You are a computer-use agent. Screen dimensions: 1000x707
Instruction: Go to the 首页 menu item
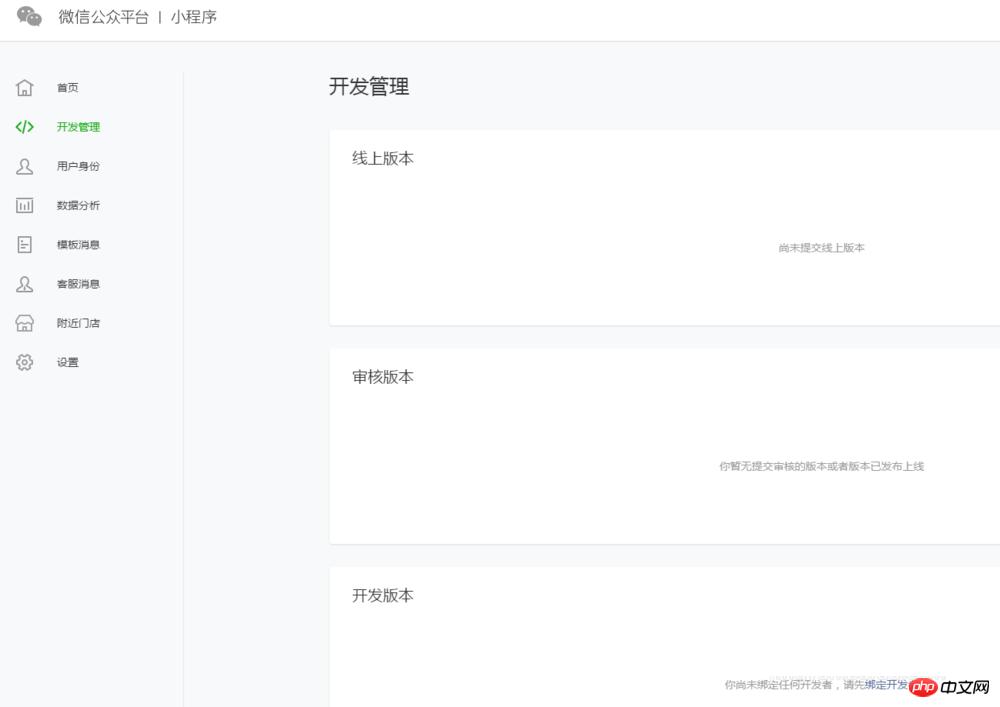67,88
